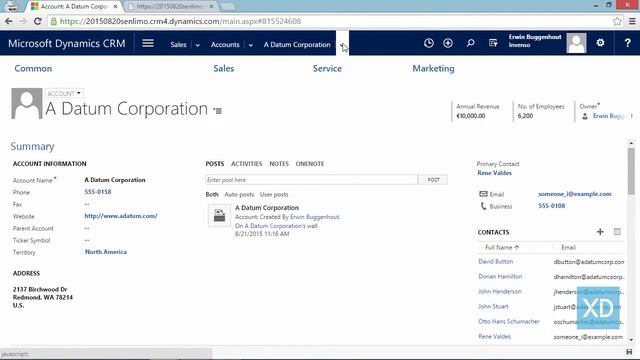This screenshot has height=360, width=640.
Task: Expand the Accounts dropdown arrow
Action: tap(251, 45)
